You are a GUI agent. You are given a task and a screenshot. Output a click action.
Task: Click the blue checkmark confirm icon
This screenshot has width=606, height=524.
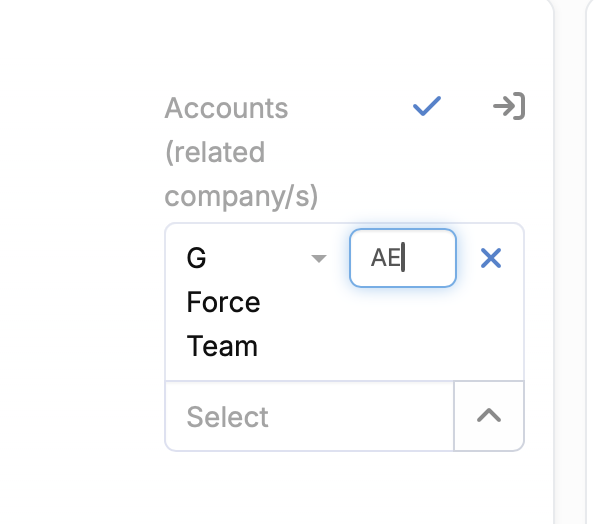coord(427,106)
